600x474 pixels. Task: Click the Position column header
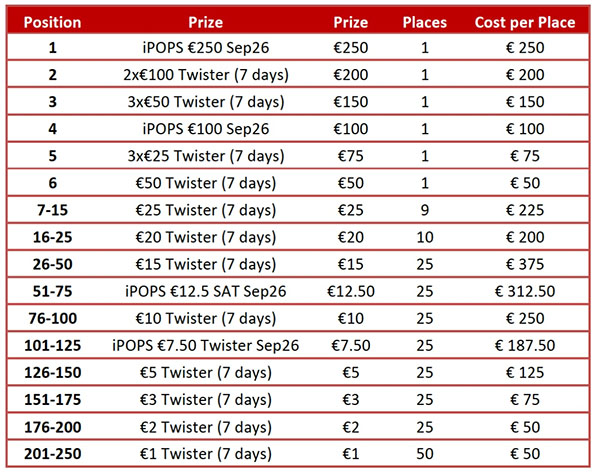click(x=52, y=22)
